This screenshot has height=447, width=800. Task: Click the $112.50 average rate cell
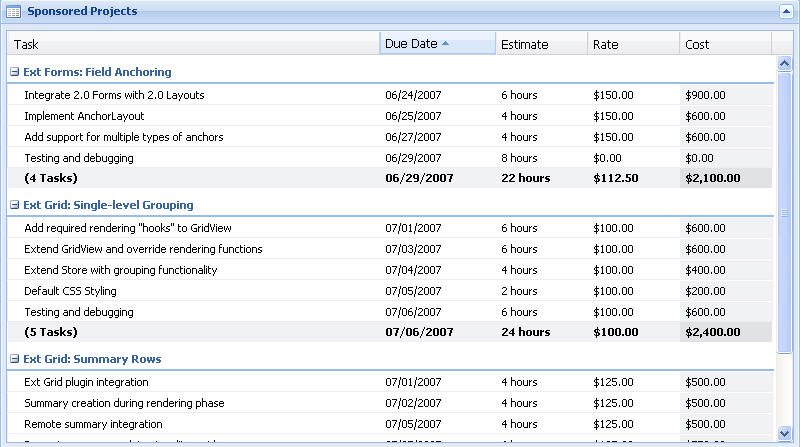tap(616, 178)
